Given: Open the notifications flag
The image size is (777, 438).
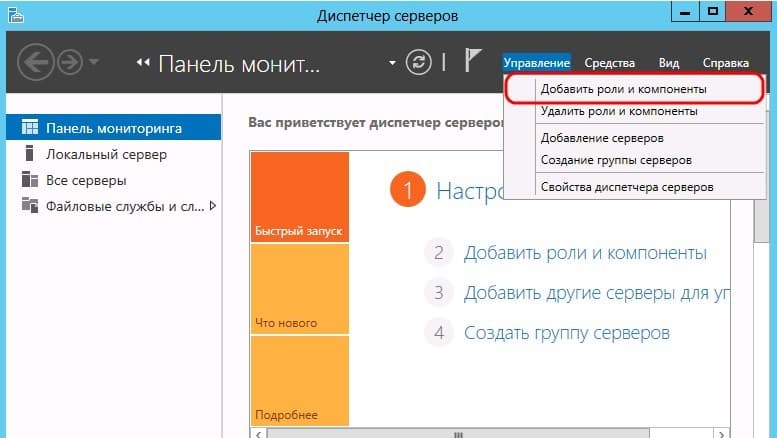Looking at the screenshot, I should click(x=472, y=60).
